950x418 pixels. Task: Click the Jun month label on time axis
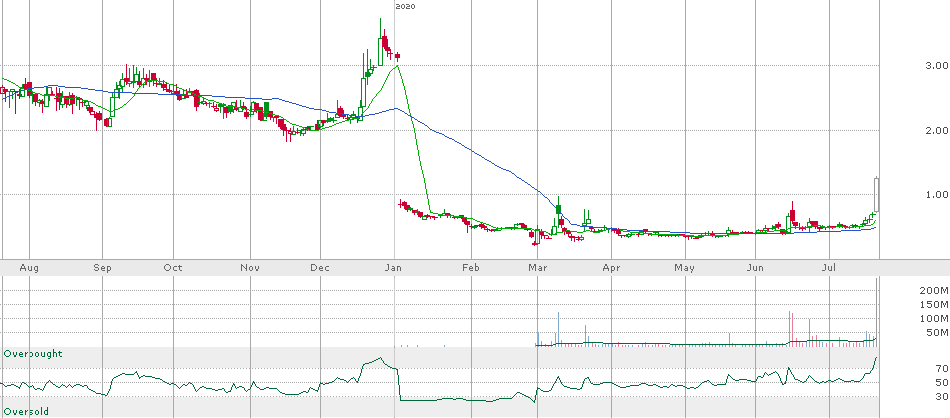click(755, 267)
